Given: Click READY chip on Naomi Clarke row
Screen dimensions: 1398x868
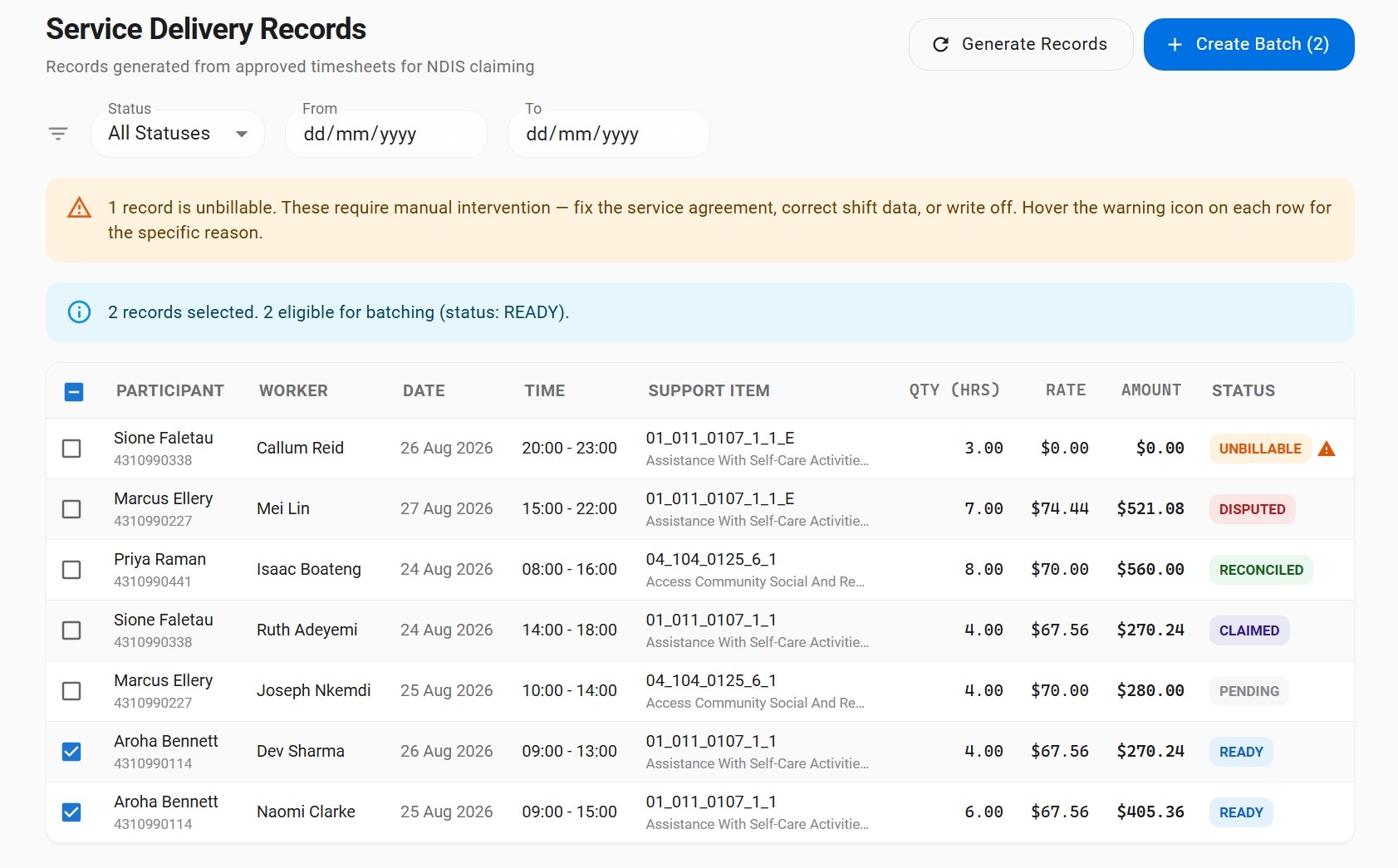Looking at the screenshot, I should coord(1241,812).
